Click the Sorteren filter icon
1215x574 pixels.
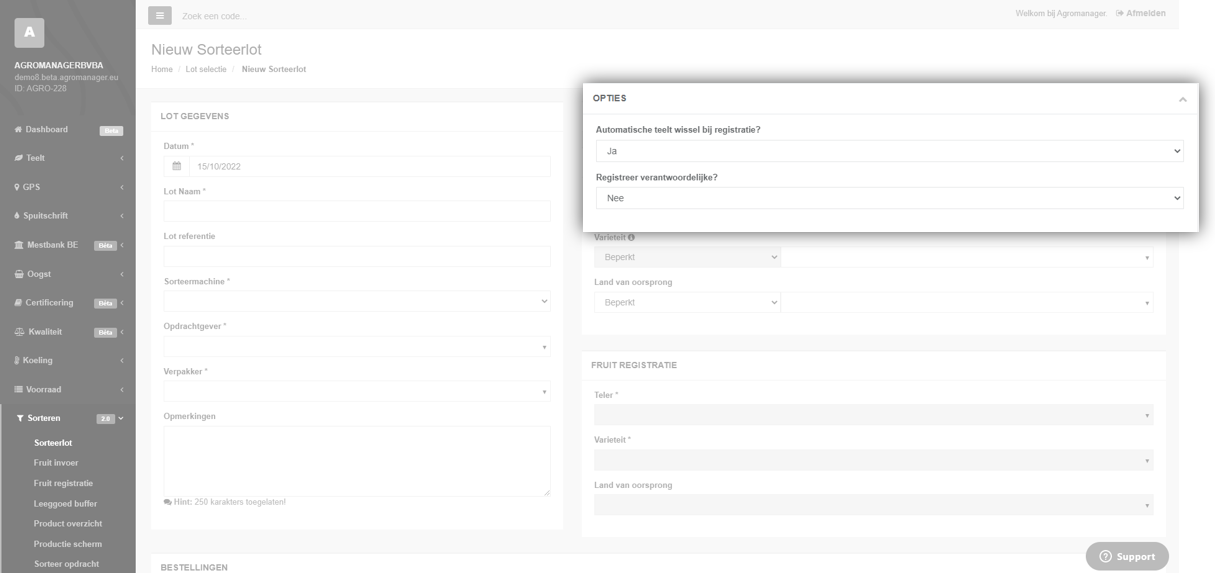[x=20, y=418]
